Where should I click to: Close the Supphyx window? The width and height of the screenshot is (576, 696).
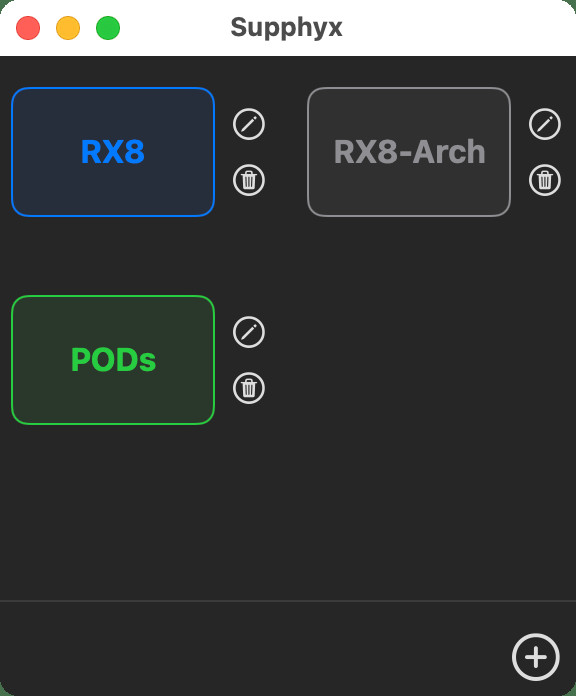(x=28, y=28)
